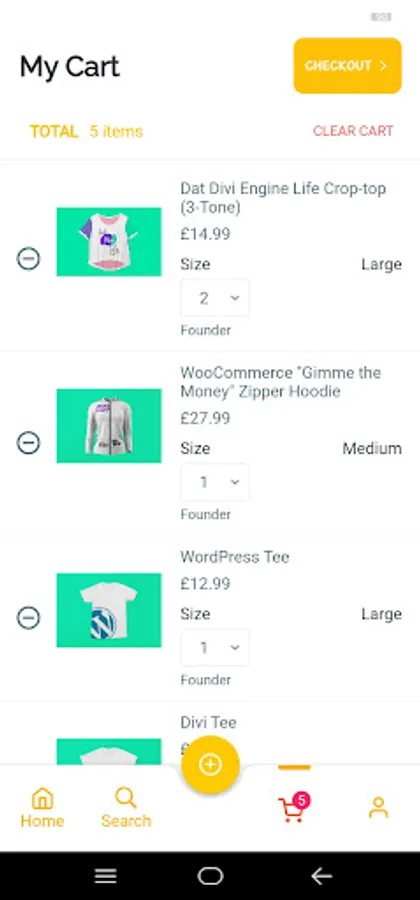Open the Zipper Hoodie product image
Image resolution: width=420 pixels, height=900 pixels.
click(109, 426)
